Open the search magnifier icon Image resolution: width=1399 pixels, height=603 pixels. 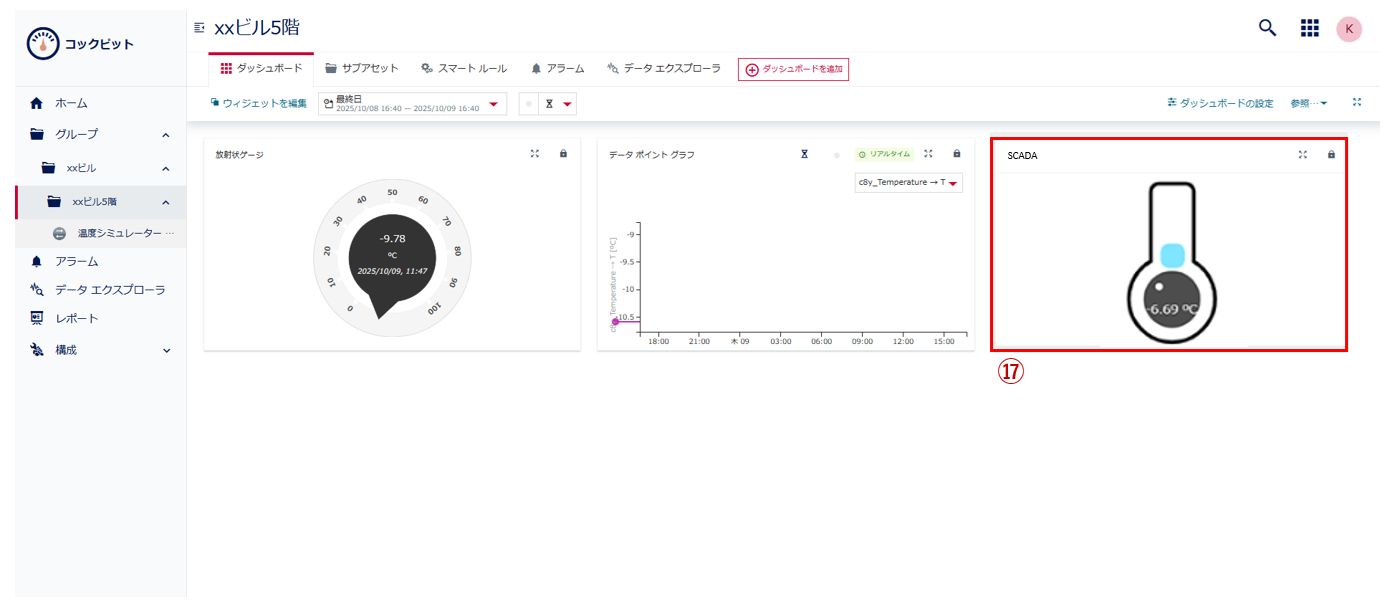[1267, 28]
